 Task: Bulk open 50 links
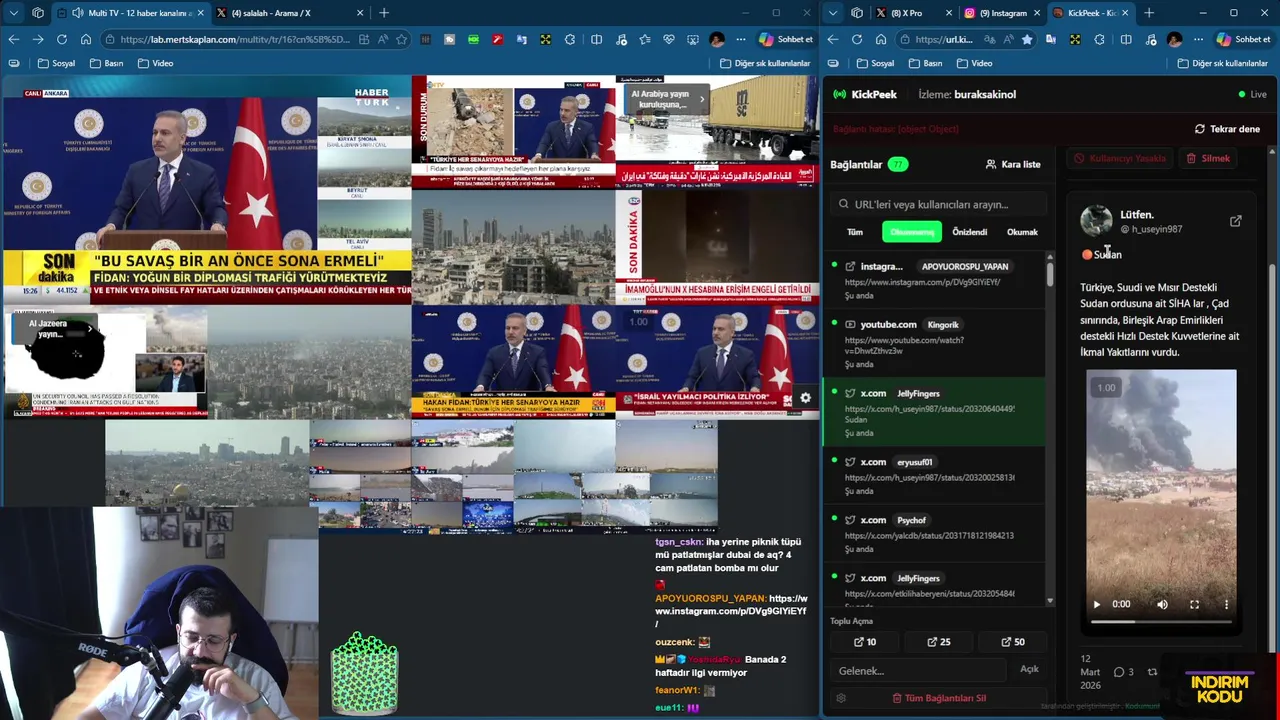1013,642
